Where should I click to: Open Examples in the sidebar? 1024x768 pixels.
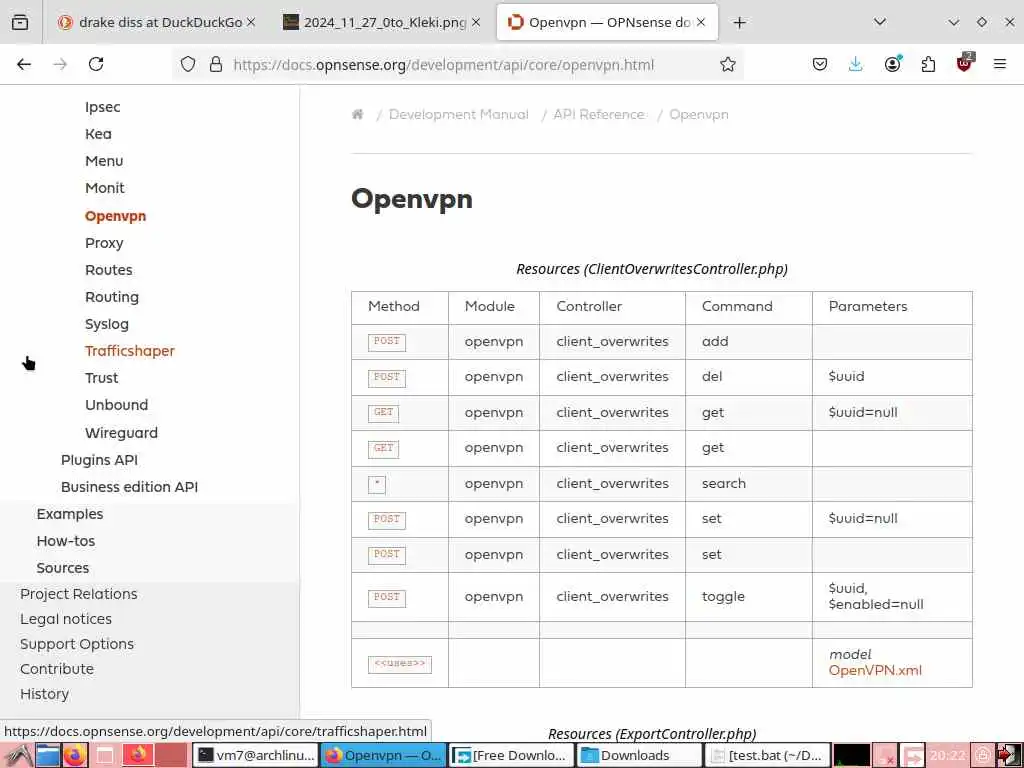[70, 514]
